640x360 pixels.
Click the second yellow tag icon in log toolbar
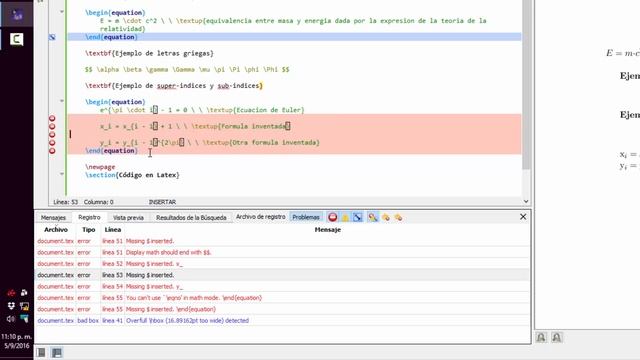(x=386, y=217)
